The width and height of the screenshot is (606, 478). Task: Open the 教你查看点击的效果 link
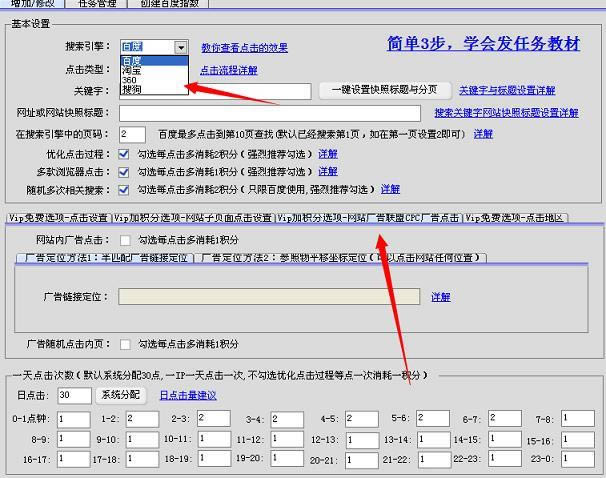(x=244, y=47)
